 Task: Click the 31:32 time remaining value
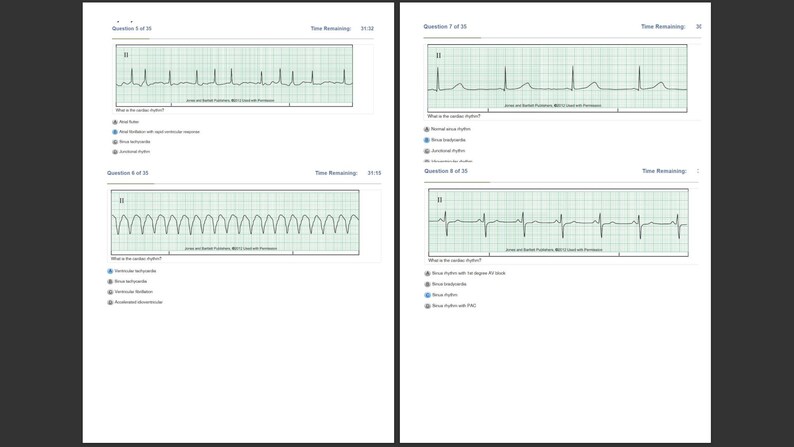(x=367, y=29)
